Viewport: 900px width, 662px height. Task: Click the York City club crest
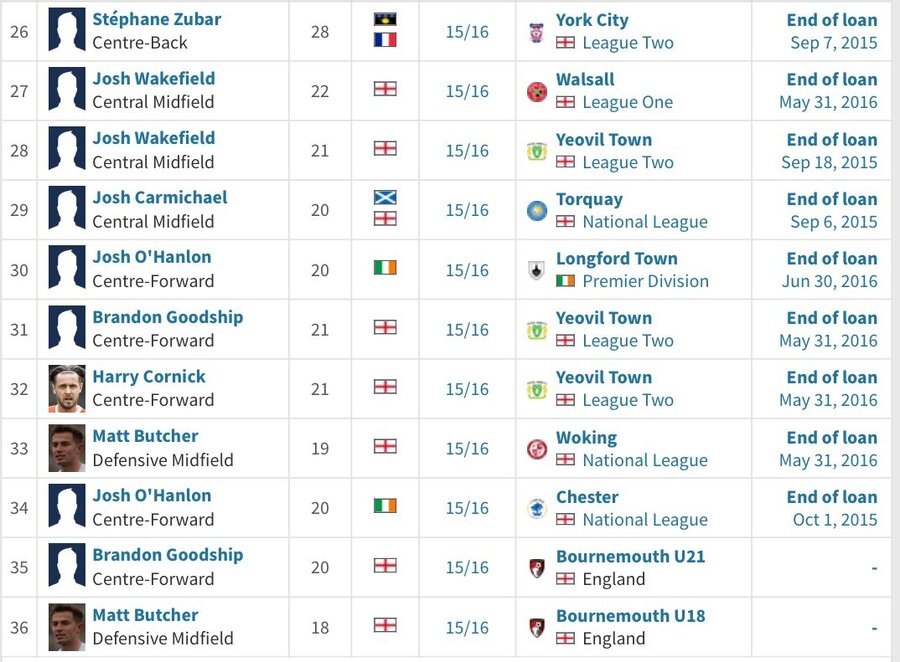coord(537,32)
